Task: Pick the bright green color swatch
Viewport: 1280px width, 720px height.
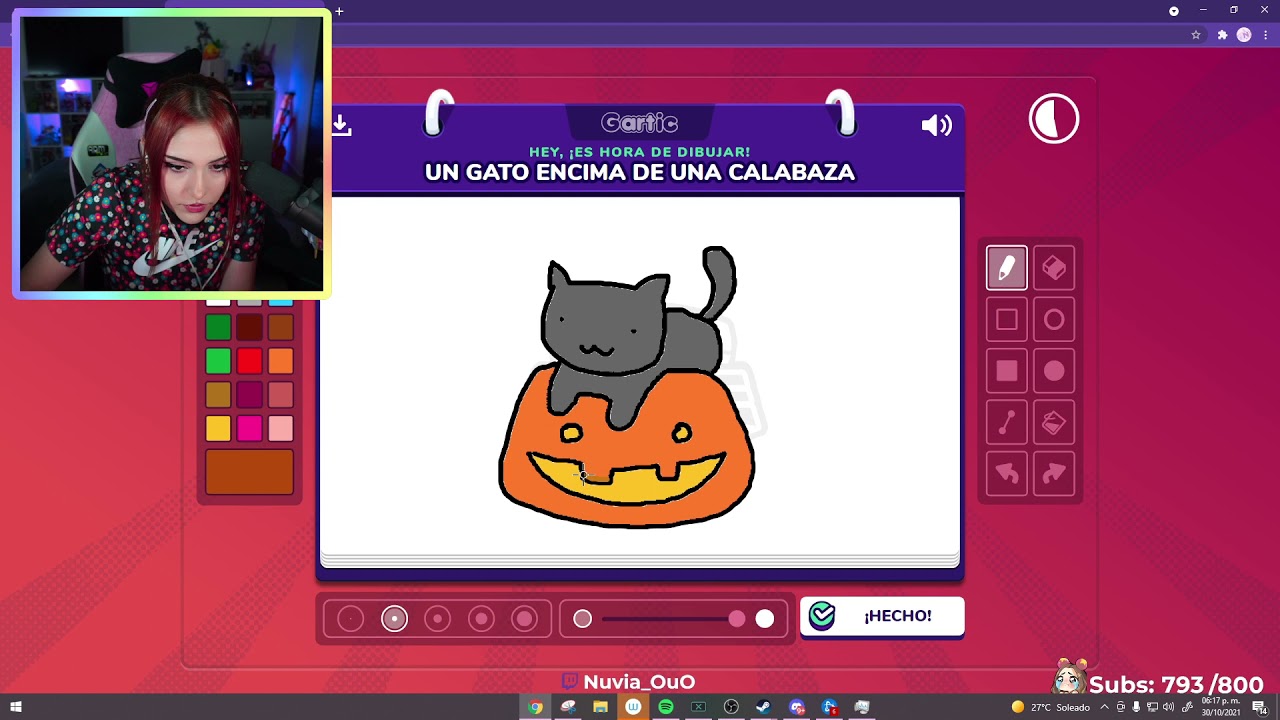Action: pyautogui.click(x=218, y=361)
